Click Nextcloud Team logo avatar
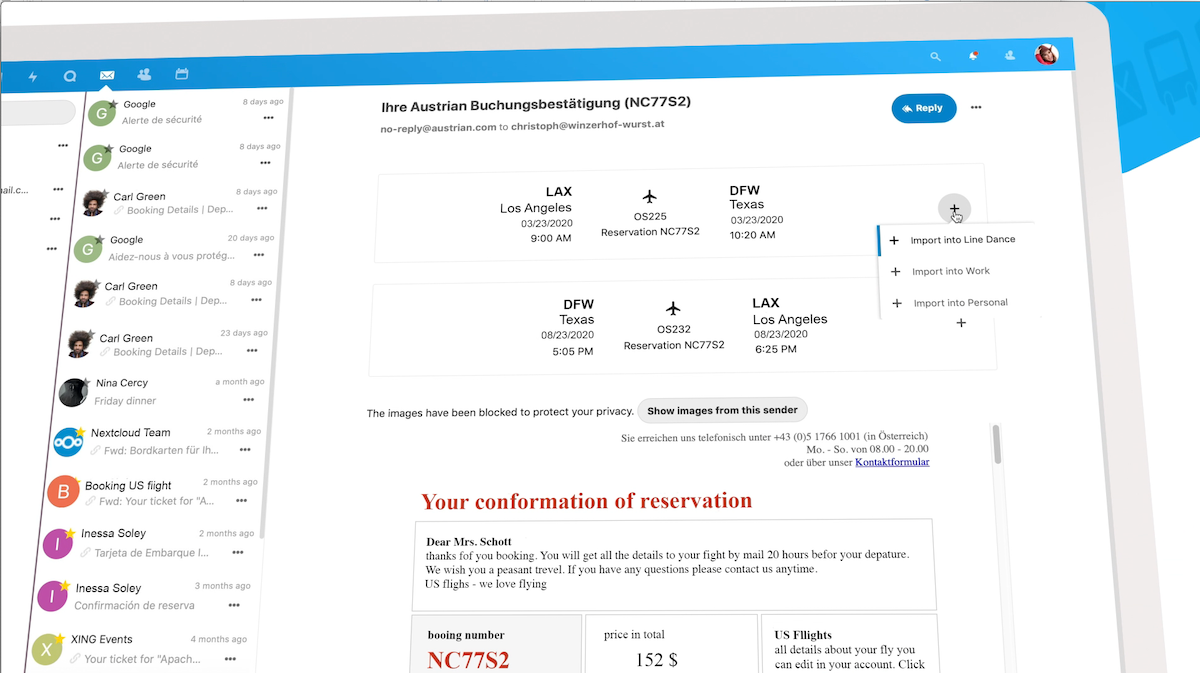Image resolution: width=1200 pixels, height=673 pixels. (x=68, y=441)
